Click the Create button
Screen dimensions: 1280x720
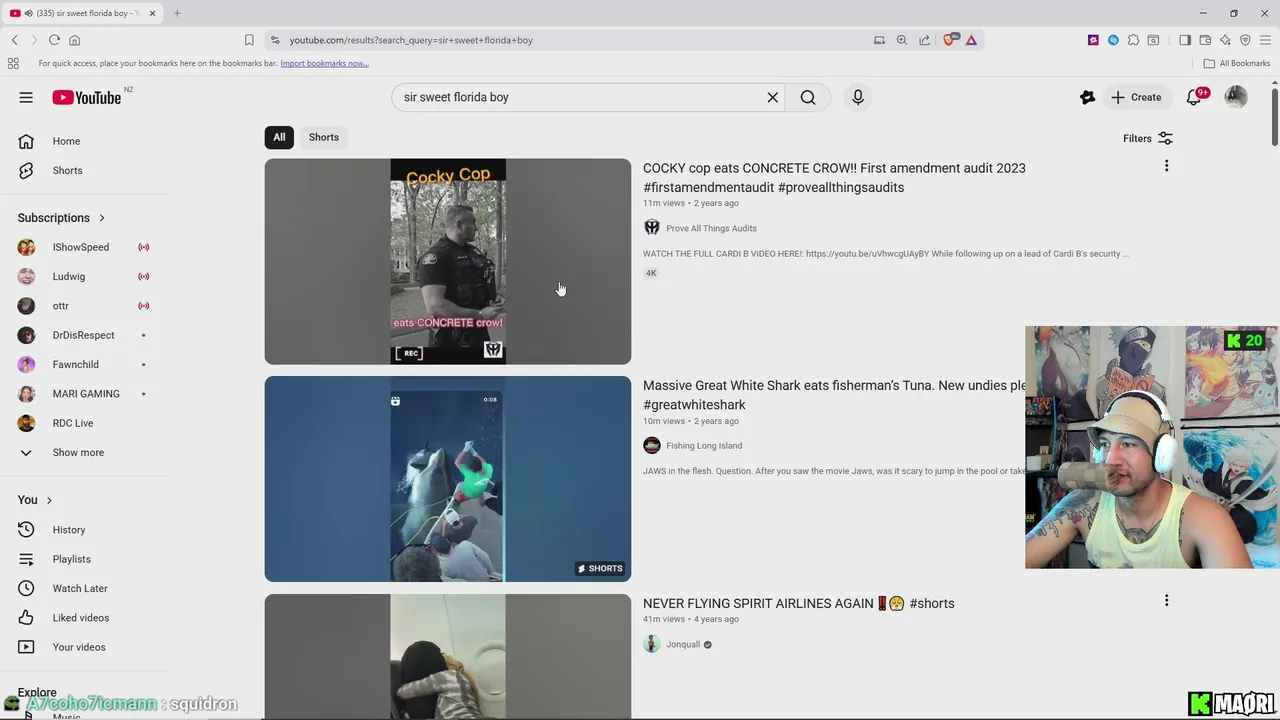pyautogui.click(x=1135, y=97)
